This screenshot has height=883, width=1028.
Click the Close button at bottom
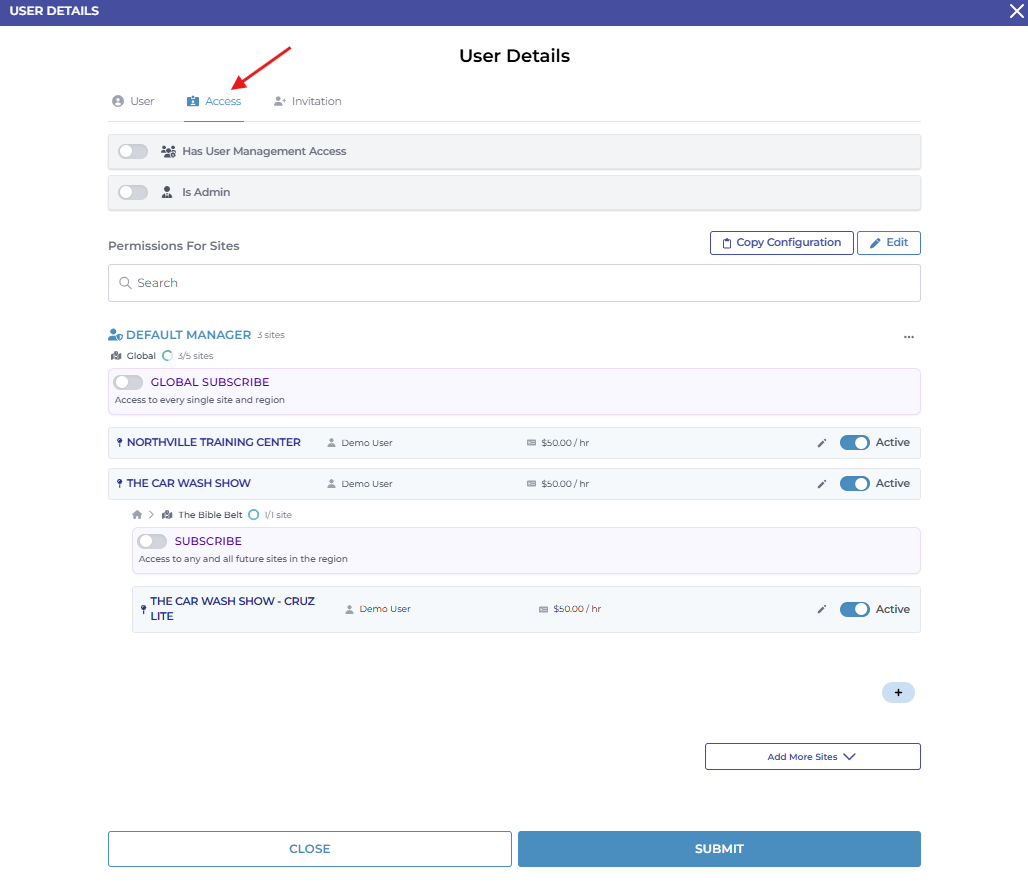(309, 849)
